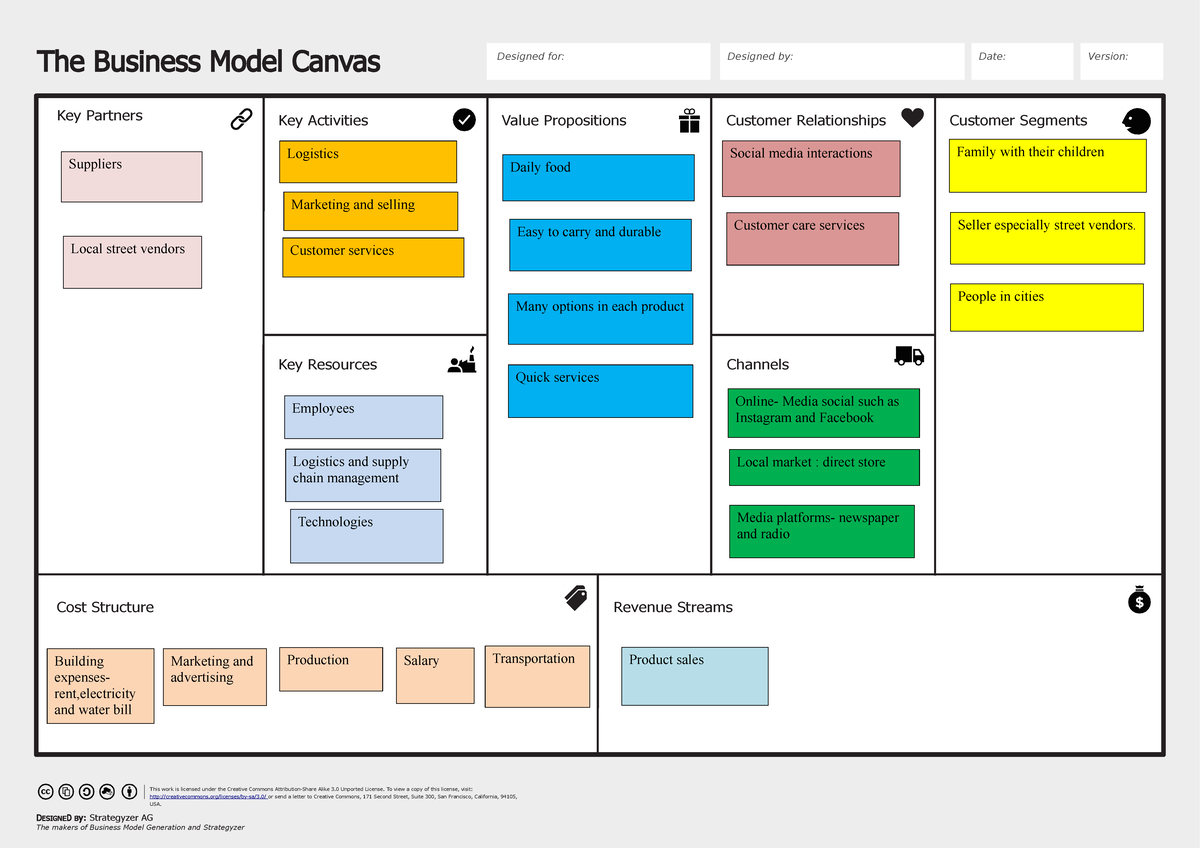
Task: Click the Customer Relationships heading
Action: (806, 121)
